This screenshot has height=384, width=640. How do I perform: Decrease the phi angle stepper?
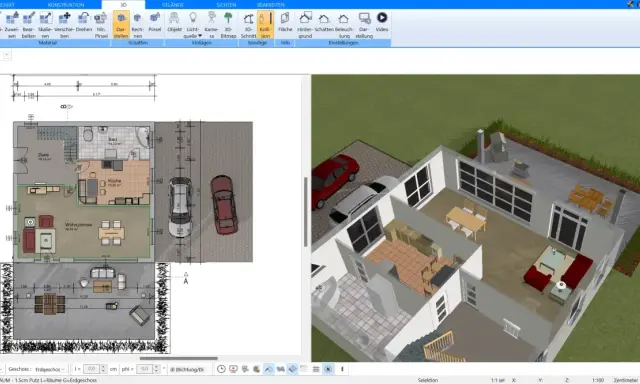tap(156, 371)
